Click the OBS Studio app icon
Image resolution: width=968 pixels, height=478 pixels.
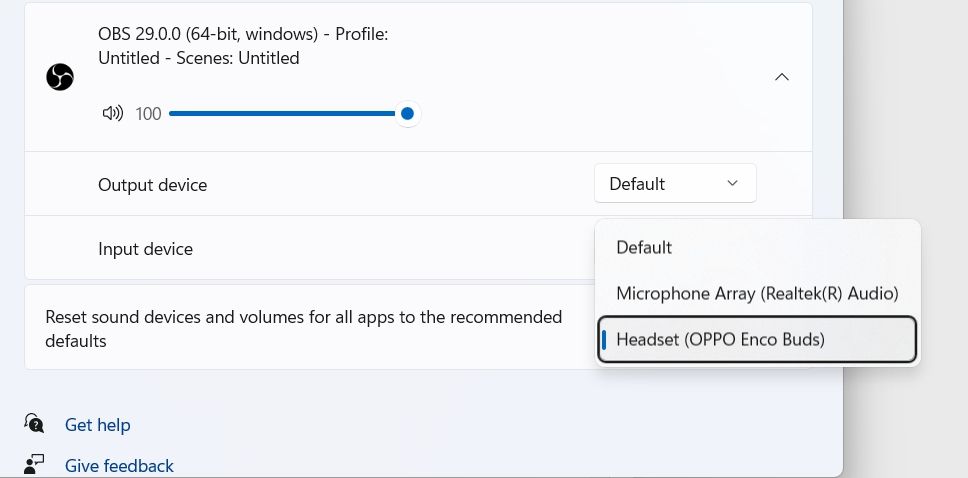point(60,77)
